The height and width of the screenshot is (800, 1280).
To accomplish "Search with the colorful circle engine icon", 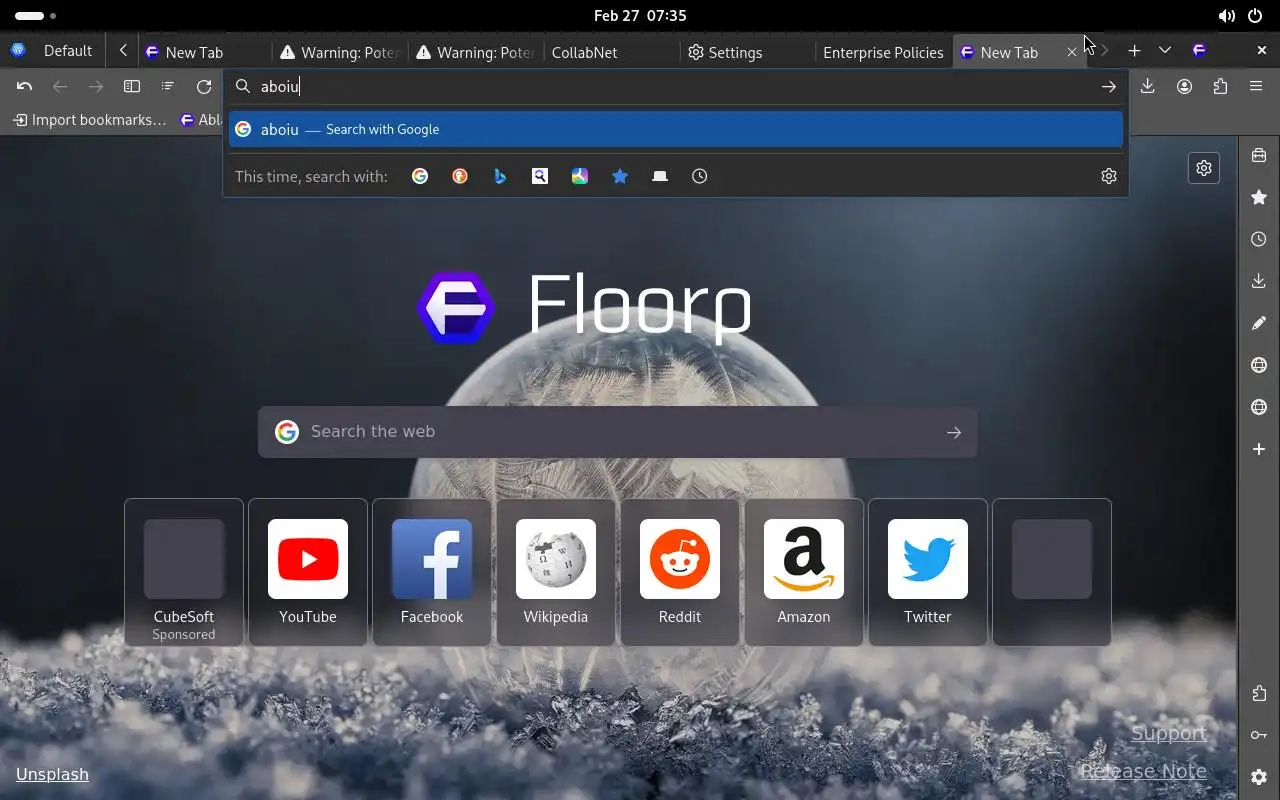I will click(580, 176).
